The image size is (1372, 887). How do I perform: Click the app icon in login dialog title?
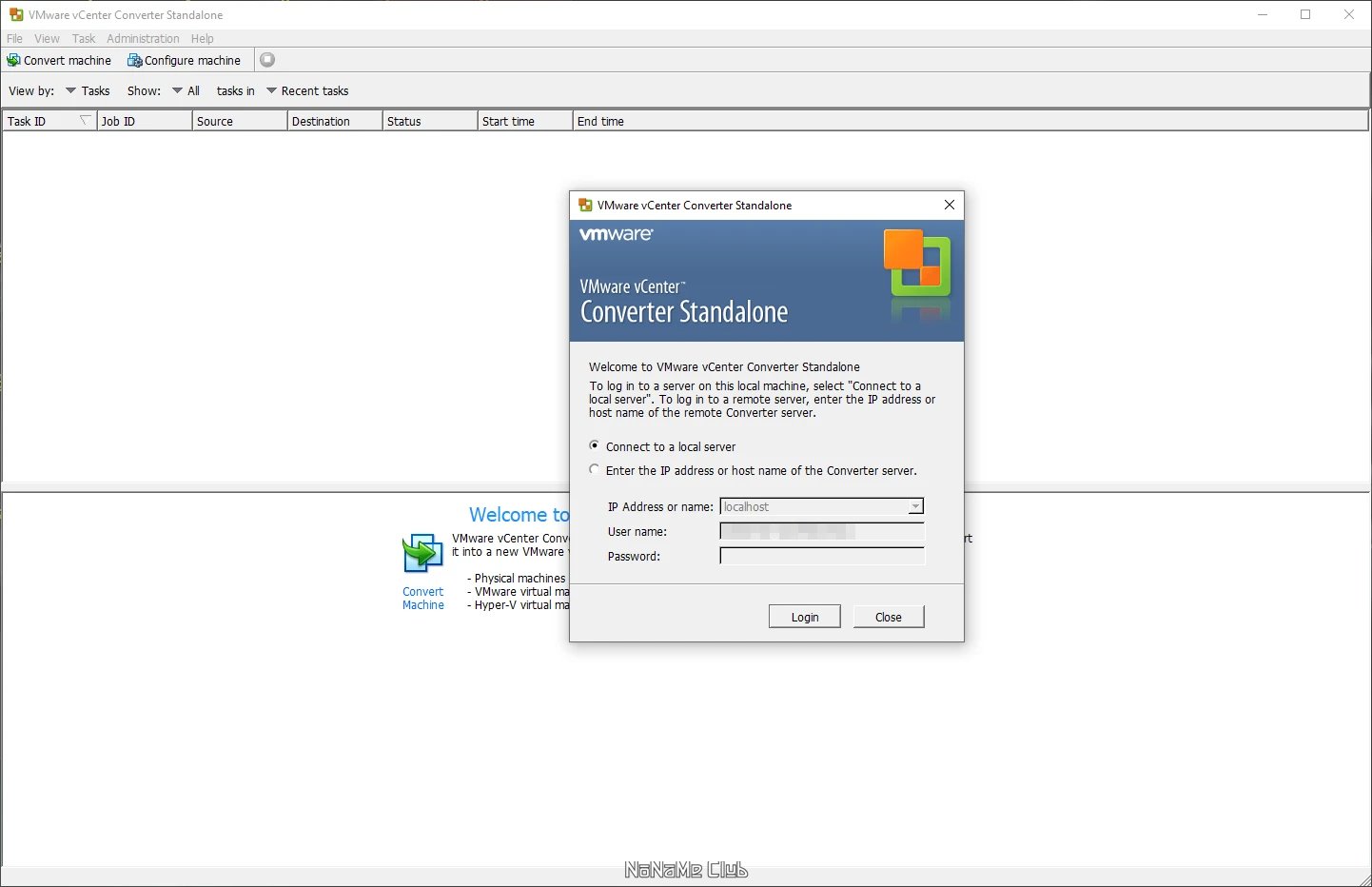[x=585, y=205]
